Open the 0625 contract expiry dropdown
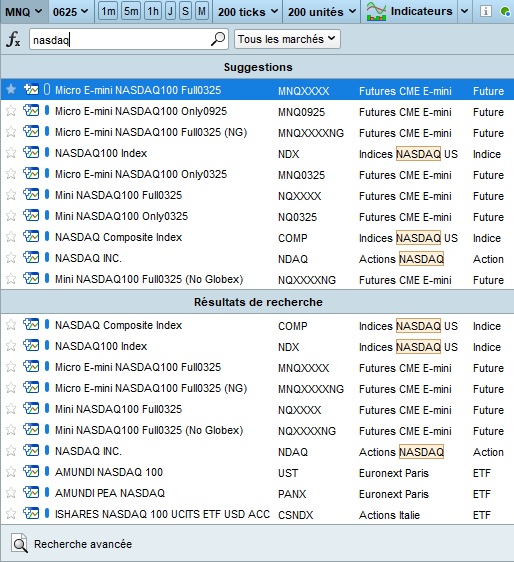 pyautogui.click(x=71, y=12)
